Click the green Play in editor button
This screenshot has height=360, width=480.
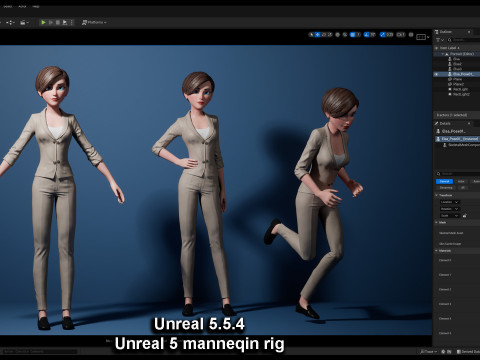[43, 22]
